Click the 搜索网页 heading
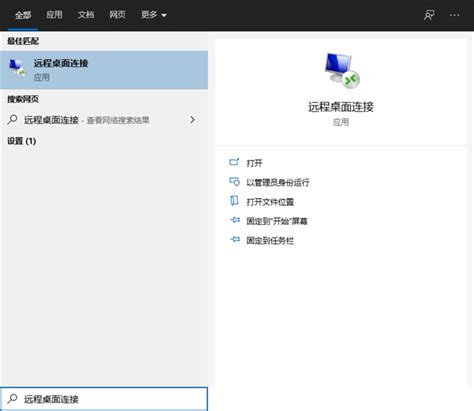The image size is (474, 411). point(23,99)
